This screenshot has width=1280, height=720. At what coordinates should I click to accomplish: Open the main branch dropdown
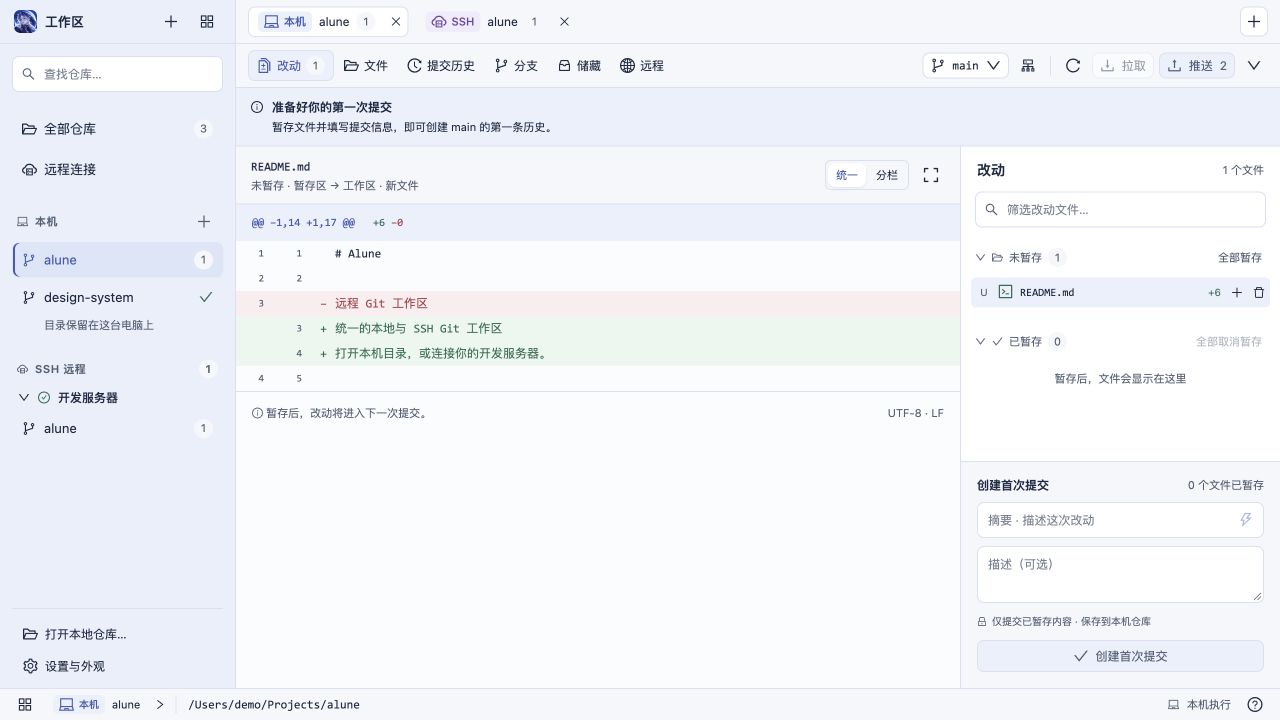(965, 66)
